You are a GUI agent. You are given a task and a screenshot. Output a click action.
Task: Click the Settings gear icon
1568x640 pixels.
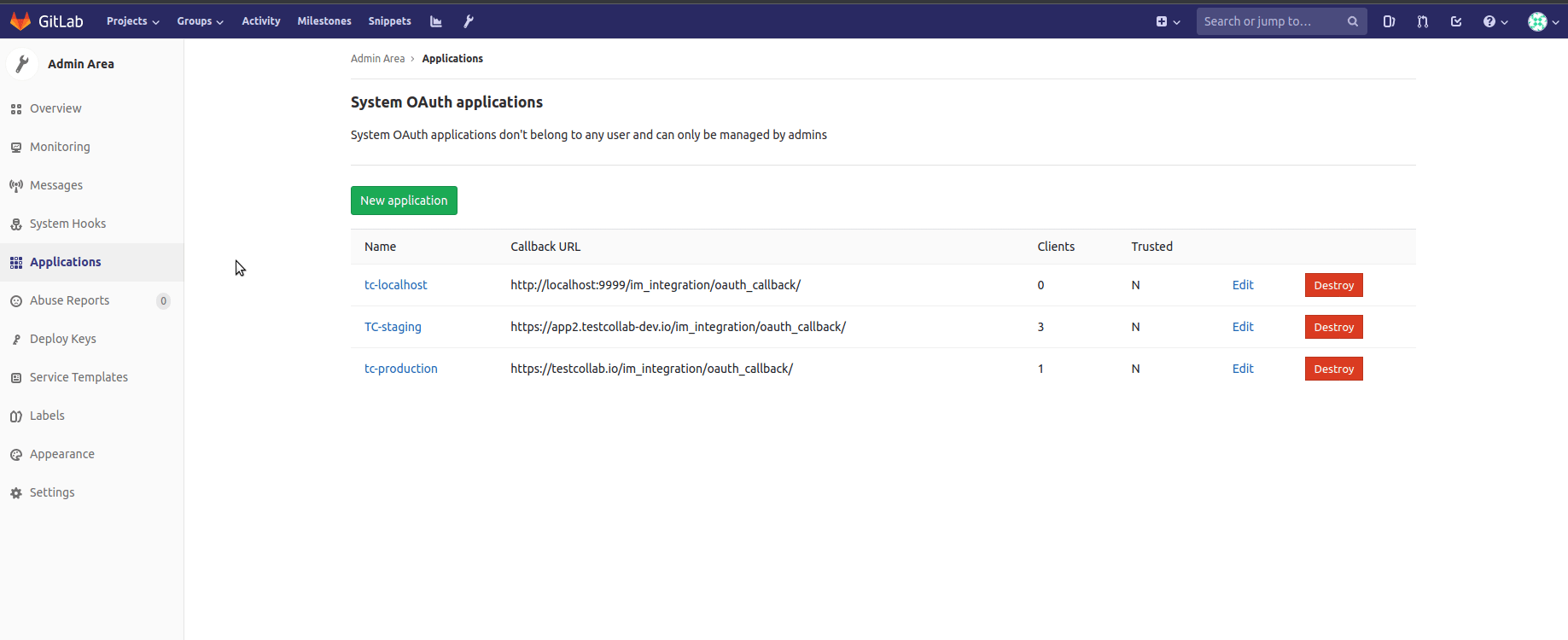click(16, 493)
